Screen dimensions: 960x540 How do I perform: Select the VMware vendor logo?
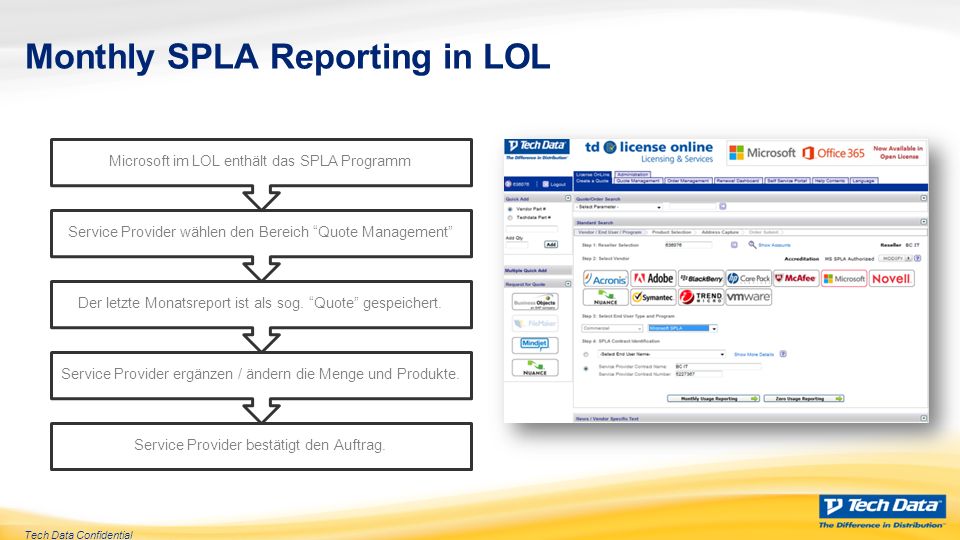point(748,297)
